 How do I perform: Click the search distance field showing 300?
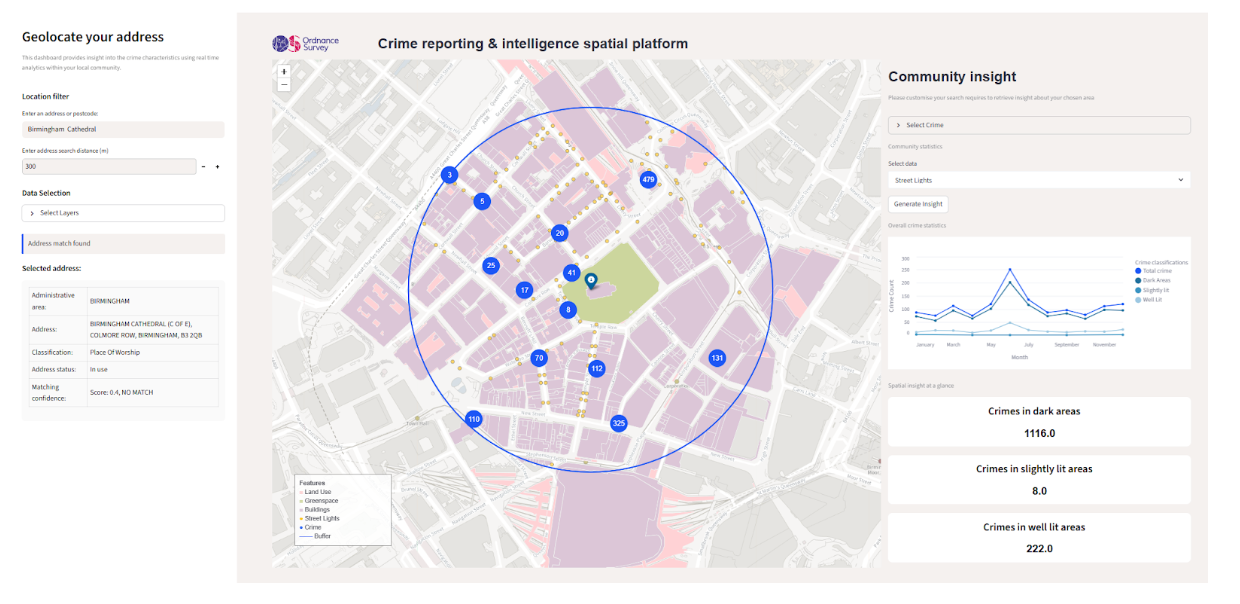(108, 167)
